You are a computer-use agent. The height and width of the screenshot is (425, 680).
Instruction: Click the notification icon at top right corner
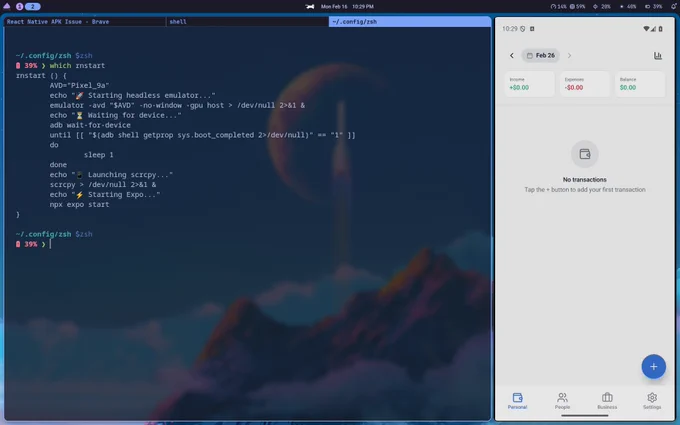[673, 7]
